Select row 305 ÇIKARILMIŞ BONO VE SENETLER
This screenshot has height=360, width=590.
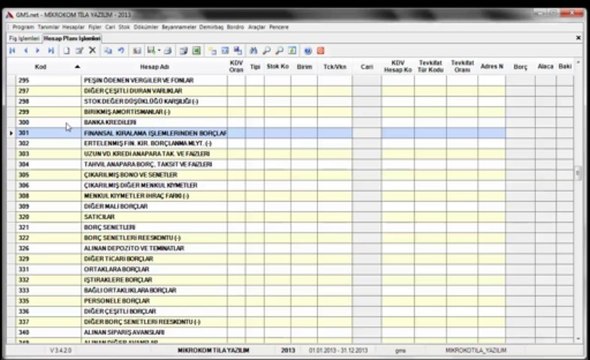click(294, 175)
